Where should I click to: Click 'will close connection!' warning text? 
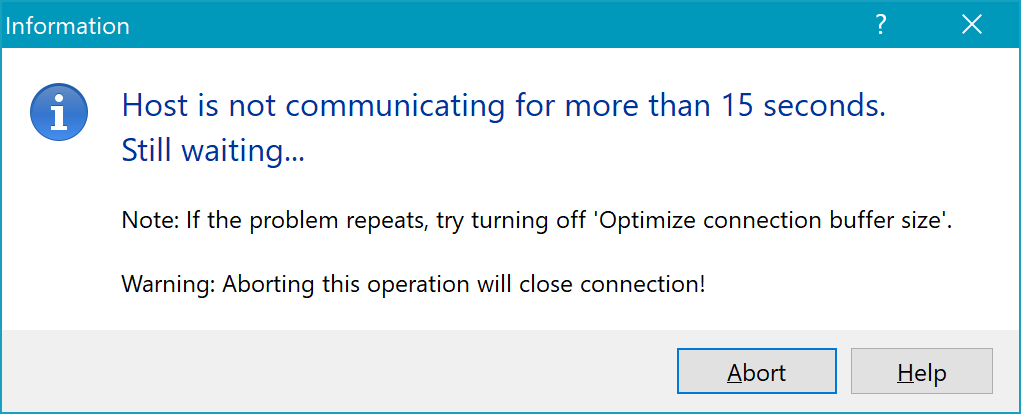pos(611,284)
